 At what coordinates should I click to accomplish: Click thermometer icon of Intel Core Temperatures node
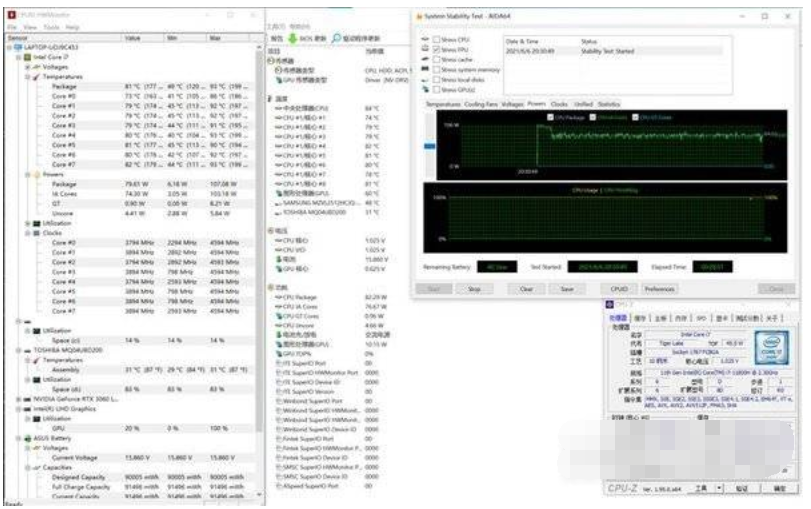[x=36, y=77]
